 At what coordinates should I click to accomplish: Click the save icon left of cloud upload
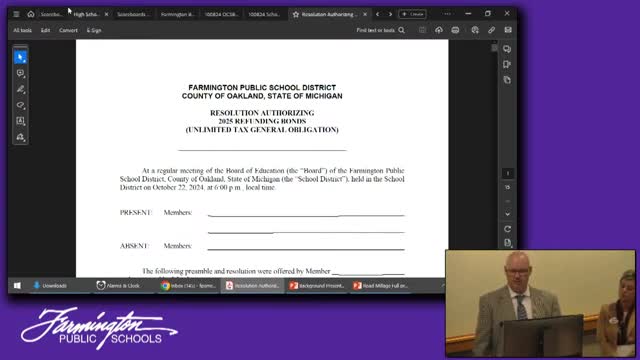[422, 30]
